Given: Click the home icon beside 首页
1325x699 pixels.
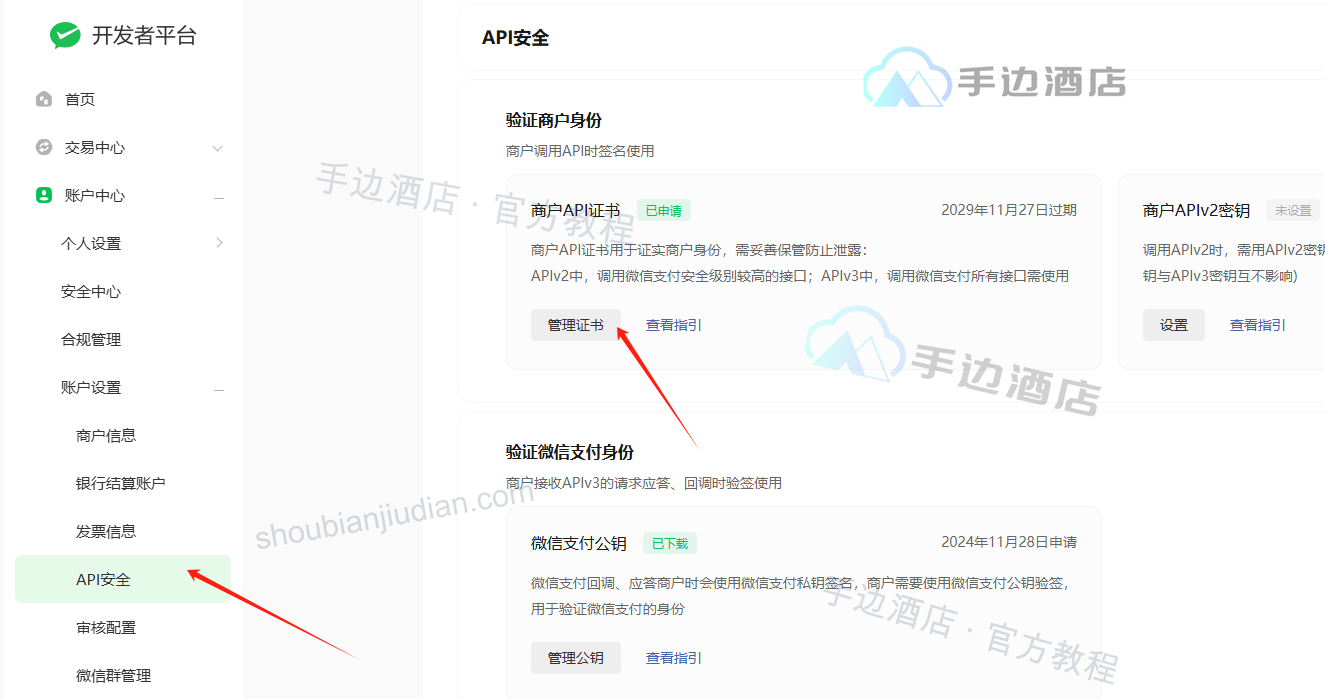Looking at the screenshot, I should click(43, 99).
